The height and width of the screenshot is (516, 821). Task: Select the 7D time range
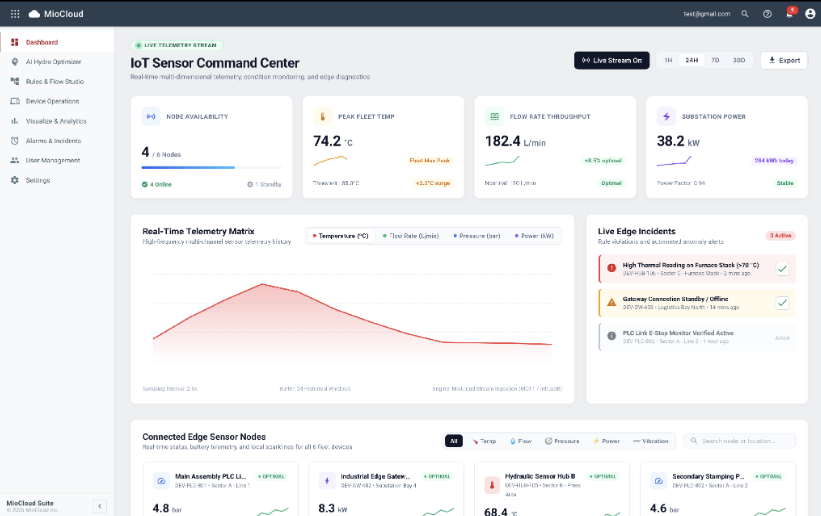point(715,60)
